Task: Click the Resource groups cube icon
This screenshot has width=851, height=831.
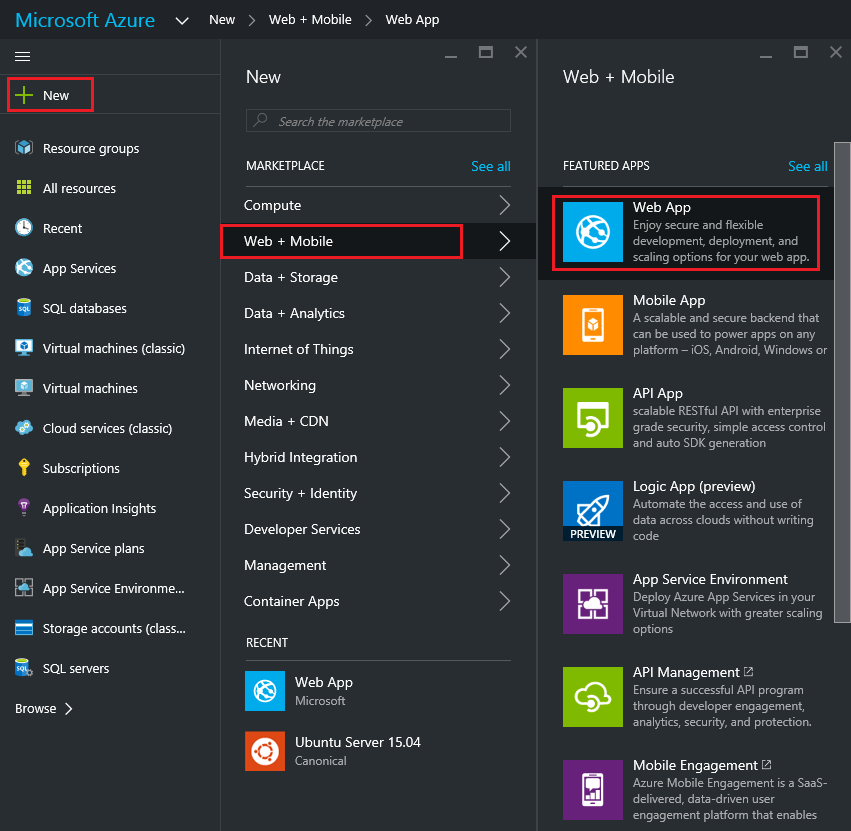Action: 24,148
